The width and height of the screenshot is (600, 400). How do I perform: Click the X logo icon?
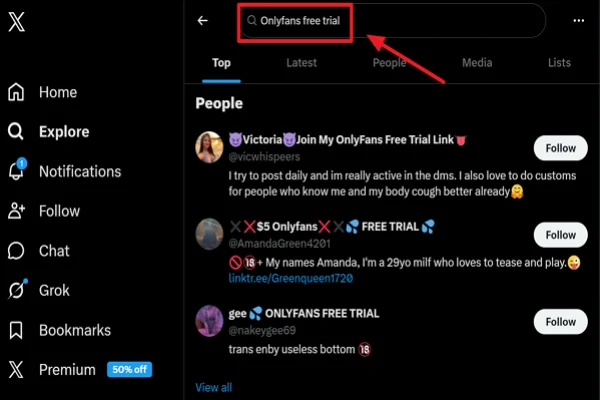tap(17, 22)
